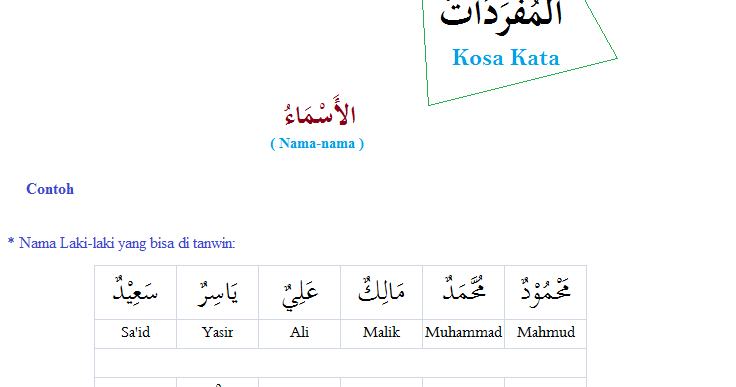The image size is (736, 387).
Task: Select the 'Sa'id' table cell
Action: pyautogui.click(x=135, y=333)
